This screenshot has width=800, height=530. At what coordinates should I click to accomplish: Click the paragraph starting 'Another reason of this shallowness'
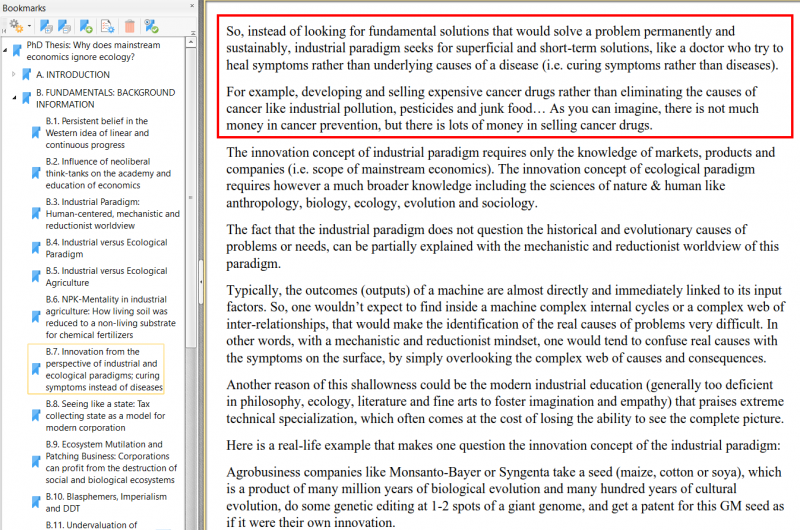[x=505, y=401]
